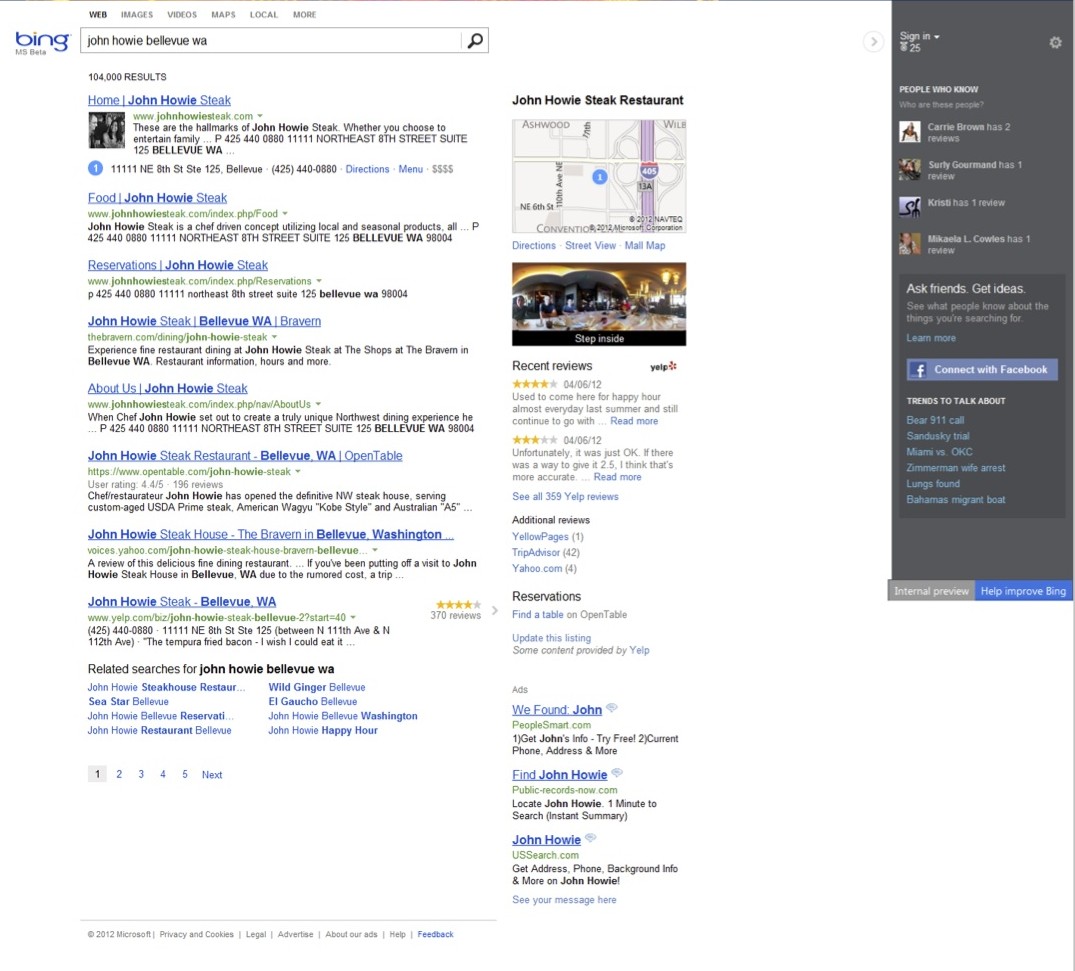Open the Maps tab
Image resolution: width=1075 pixels, height=971 pixels.
pyautogui.click(x=223, y=15)
